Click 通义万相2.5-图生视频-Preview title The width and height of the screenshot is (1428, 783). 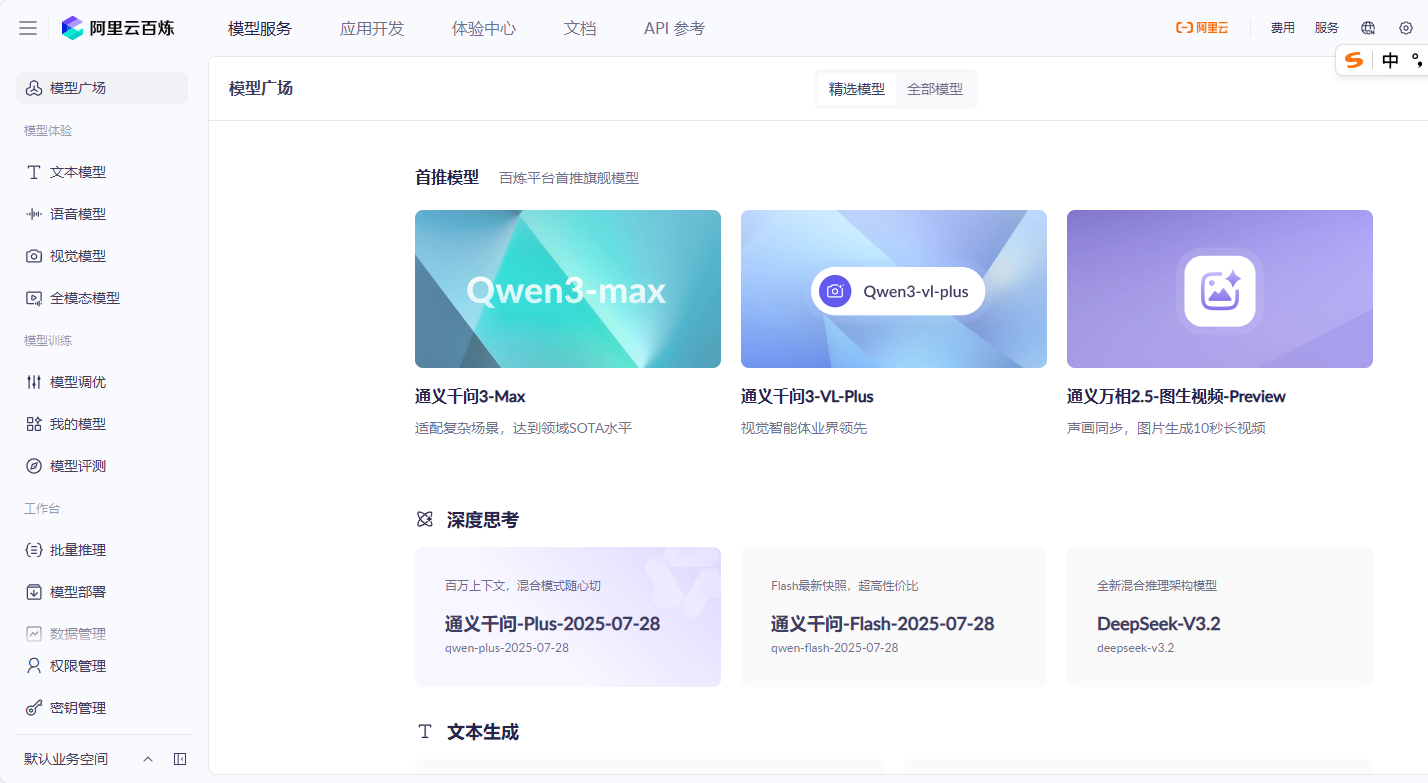click(1176, 396)
